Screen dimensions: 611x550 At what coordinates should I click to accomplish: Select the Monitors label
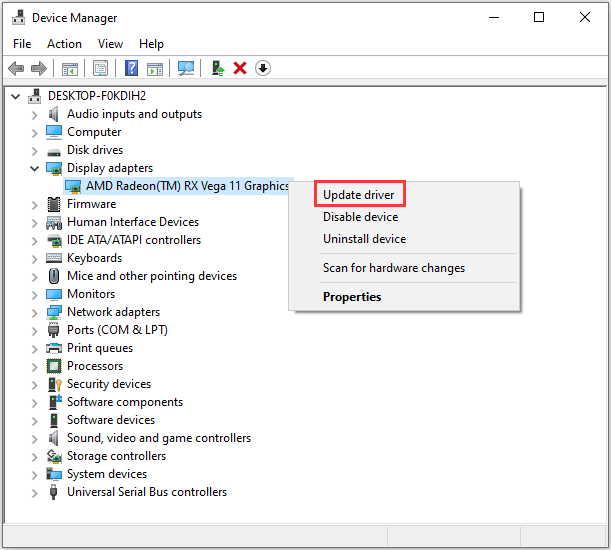[x=91, y=294]
